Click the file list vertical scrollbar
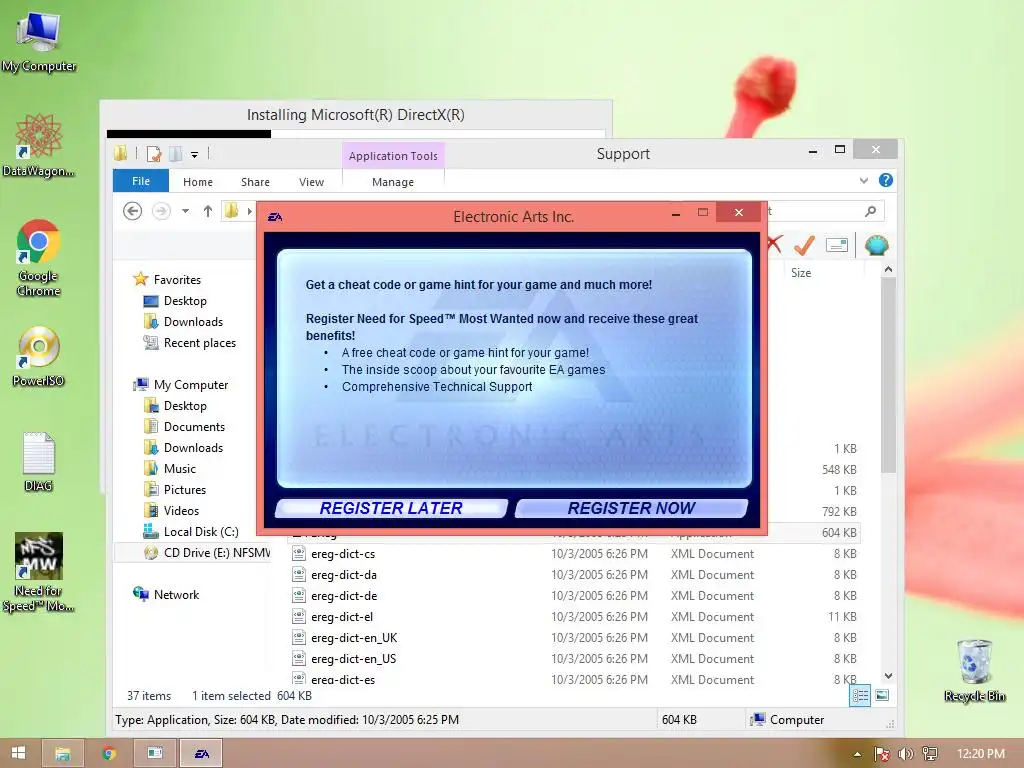The width and height of the screenshot is (1024, 768). pyautogui.click(x=888, y=375)
